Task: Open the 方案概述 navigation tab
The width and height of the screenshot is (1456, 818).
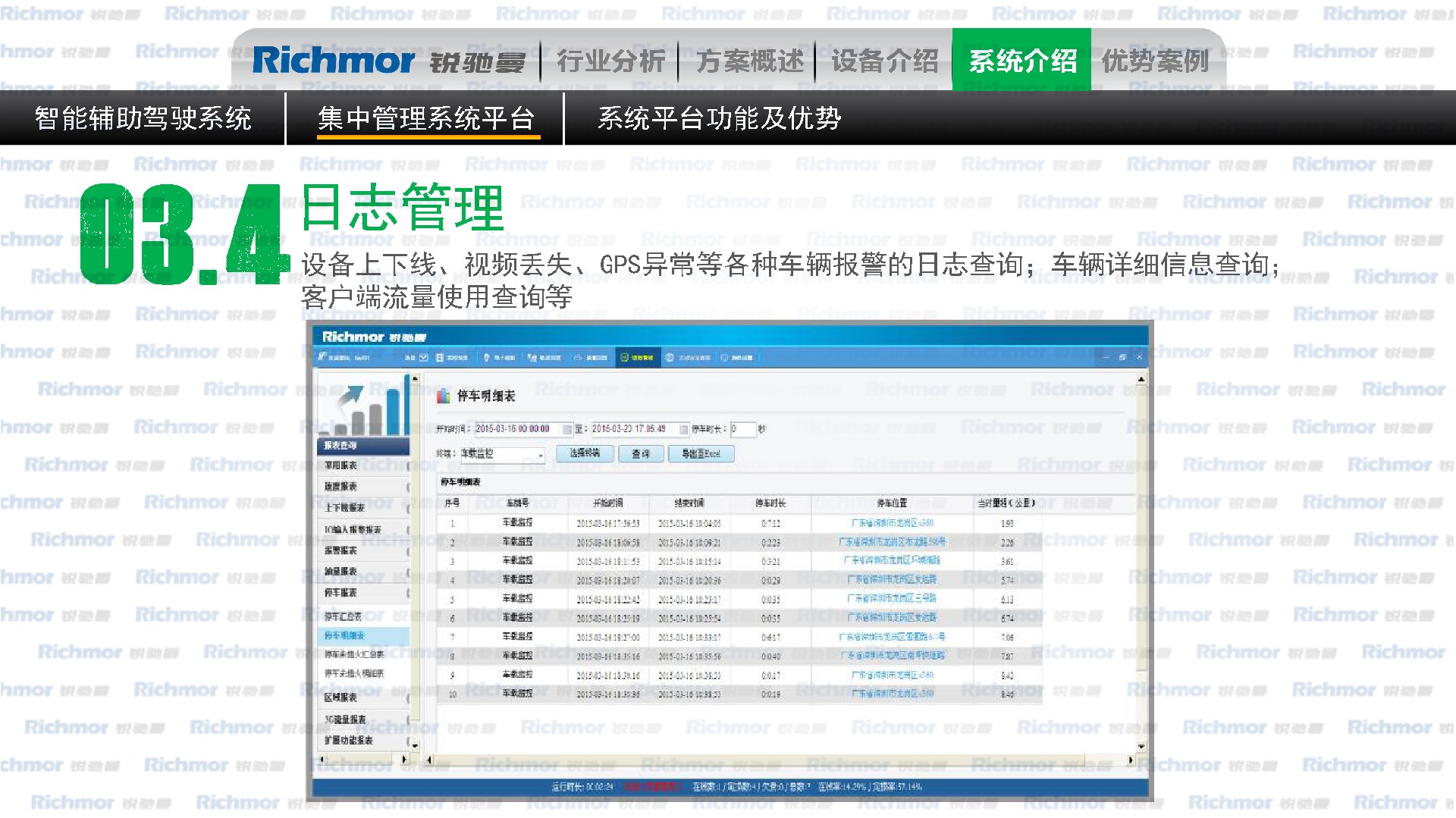Action: click(x=749, y=61)
